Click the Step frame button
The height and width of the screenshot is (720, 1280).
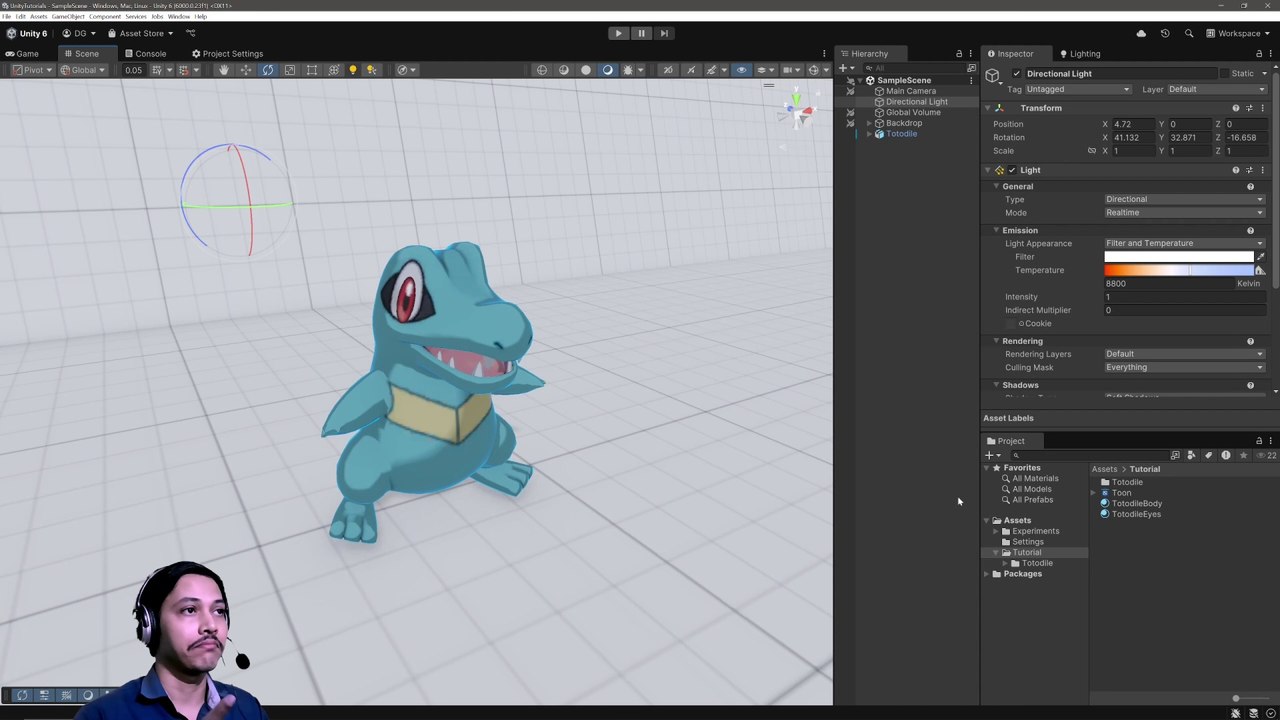click(664, 33)
